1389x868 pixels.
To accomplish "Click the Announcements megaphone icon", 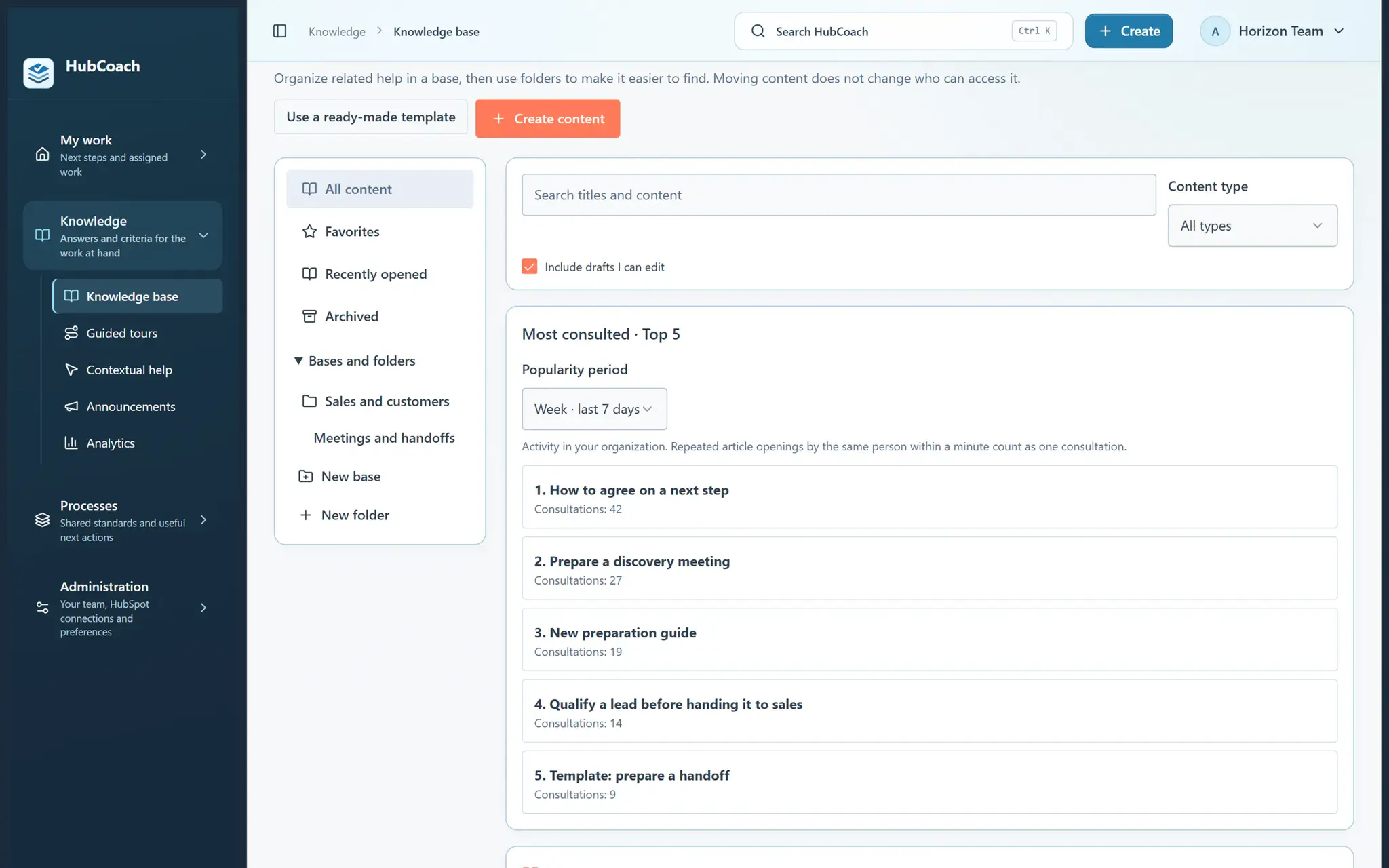I will pos(71,406).
